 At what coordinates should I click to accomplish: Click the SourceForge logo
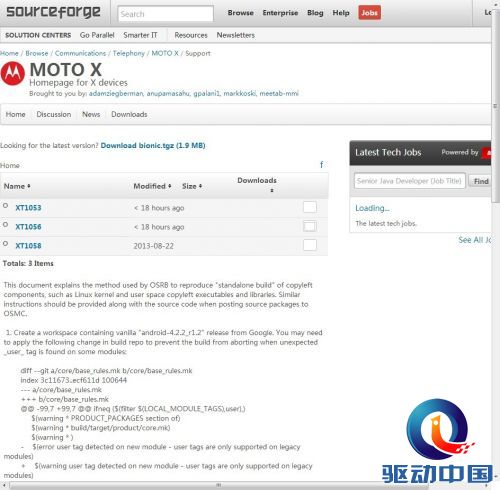(x=53, y=12)
